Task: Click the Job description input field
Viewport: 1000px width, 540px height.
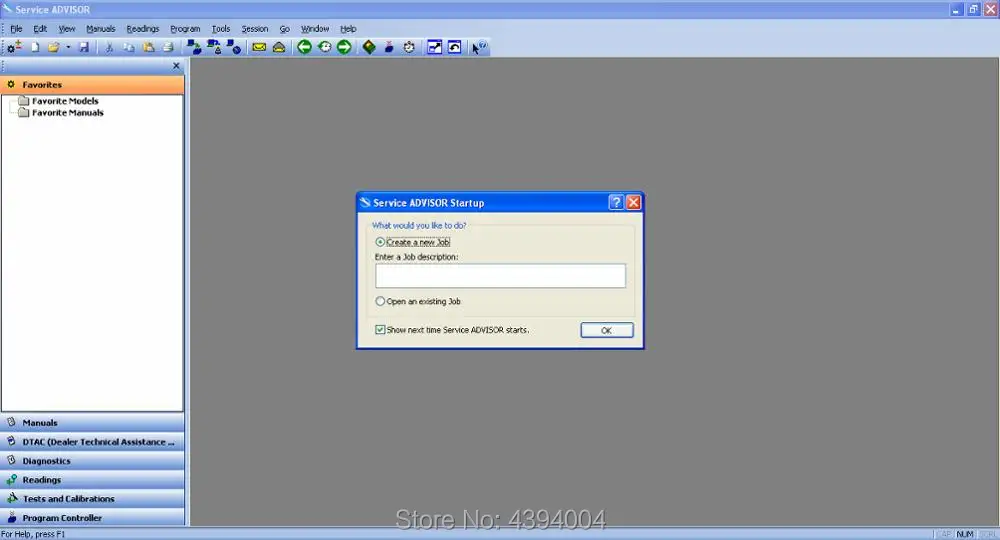Action: tap(500, 276)
